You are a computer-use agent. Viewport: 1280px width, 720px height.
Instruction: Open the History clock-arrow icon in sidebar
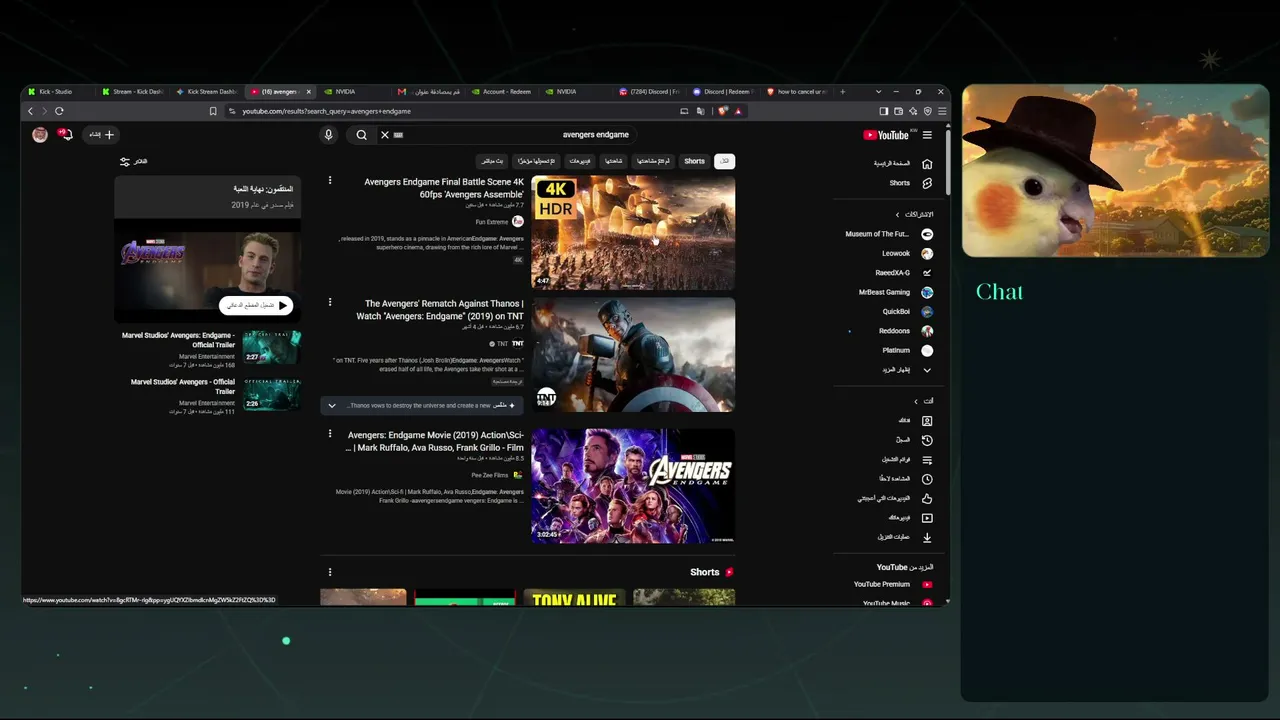click(x=927, y=440)
